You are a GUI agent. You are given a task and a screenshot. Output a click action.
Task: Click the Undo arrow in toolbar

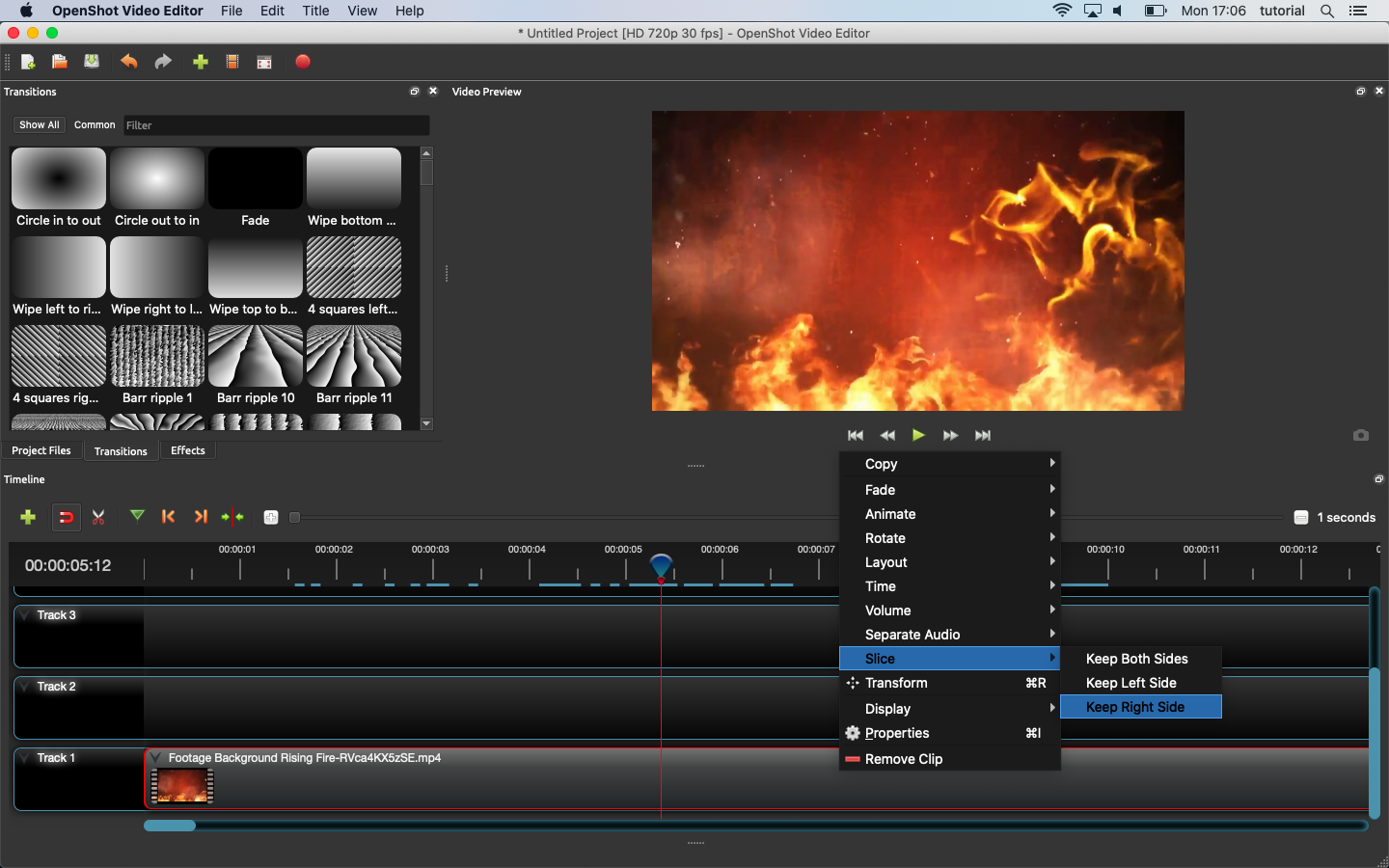click(128, 62)
